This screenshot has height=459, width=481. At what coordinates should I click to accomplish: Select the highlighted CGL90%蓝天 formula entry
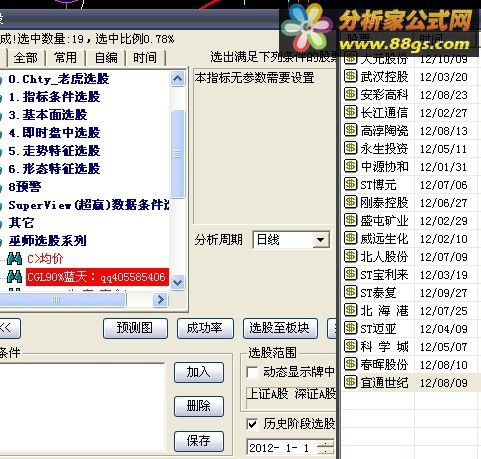coord(97,277)
